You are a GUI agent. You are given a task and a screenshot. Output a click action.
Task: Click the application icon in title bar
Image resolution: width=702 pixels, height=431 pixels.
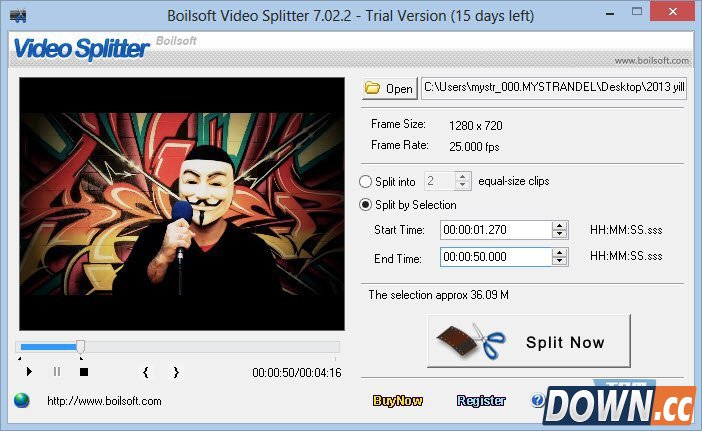point(18,16)
